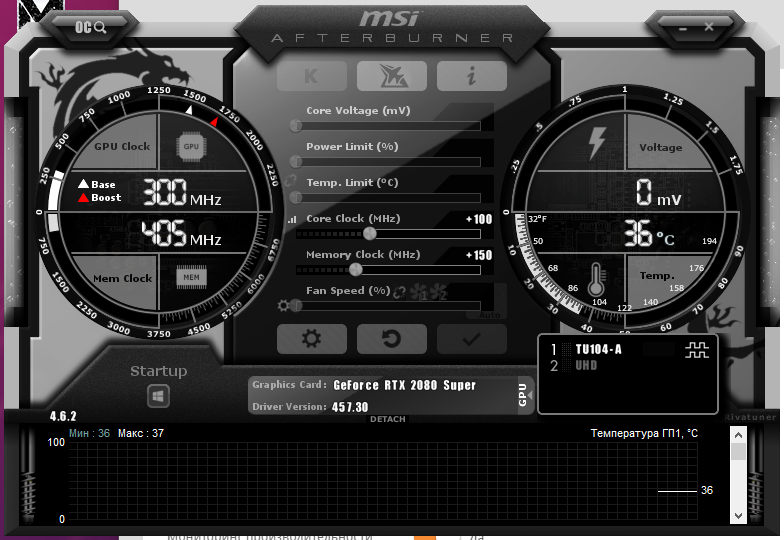This screenshot has width=784, height=540.
Task: Click the Memory Clock +150 value
Action: [479, 255]
